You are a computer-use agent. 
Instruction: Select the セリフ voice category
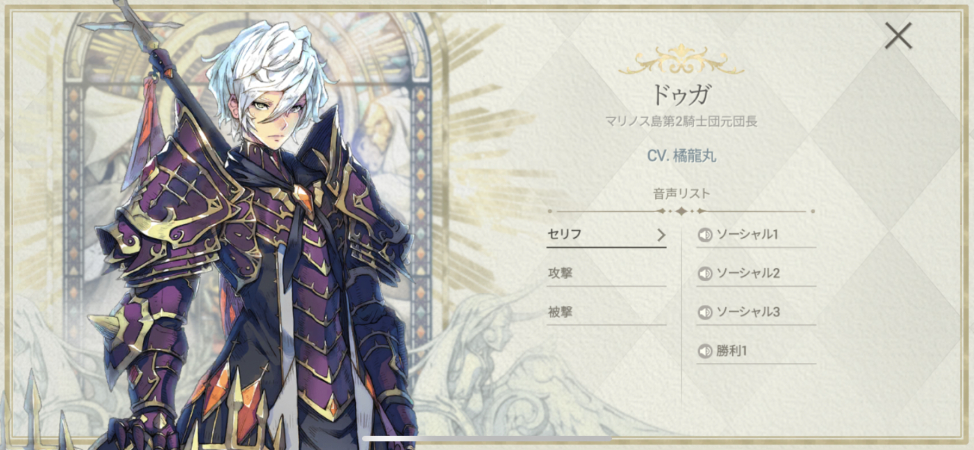[606, 235]
